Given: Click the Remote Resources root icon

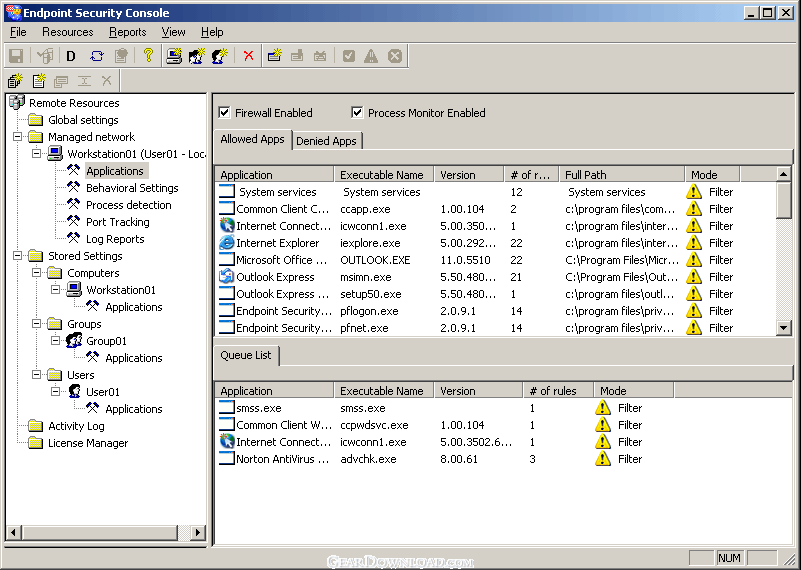Looking at the screenshot, I should coord(17,102).
